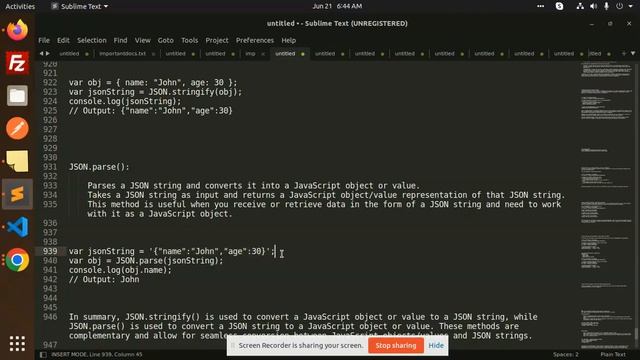Viewport: 640px width, 360px height.
Task: Click the microphone tray icon
Action: [x=607, y=6]
